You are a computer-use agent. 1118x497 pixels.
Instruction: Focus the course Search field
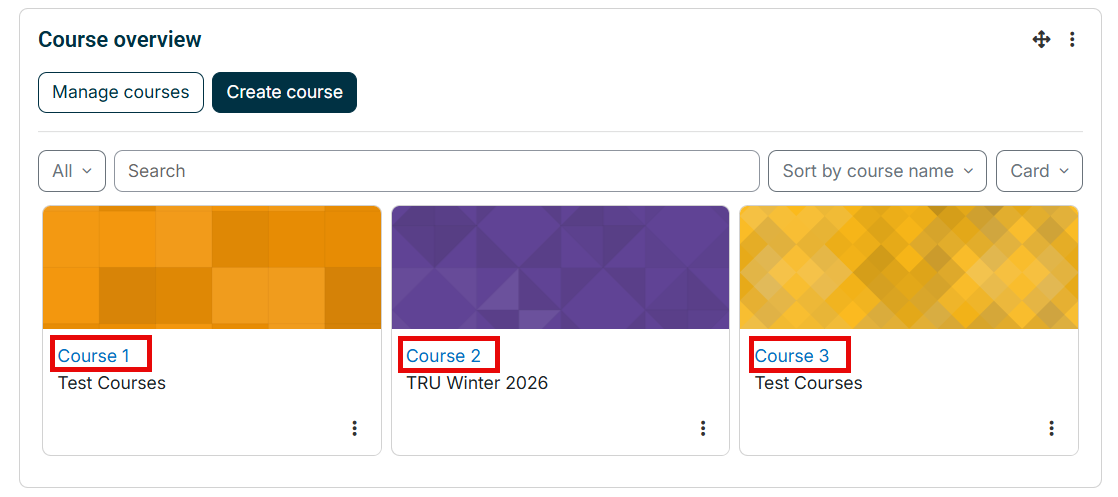pos(437,171)
